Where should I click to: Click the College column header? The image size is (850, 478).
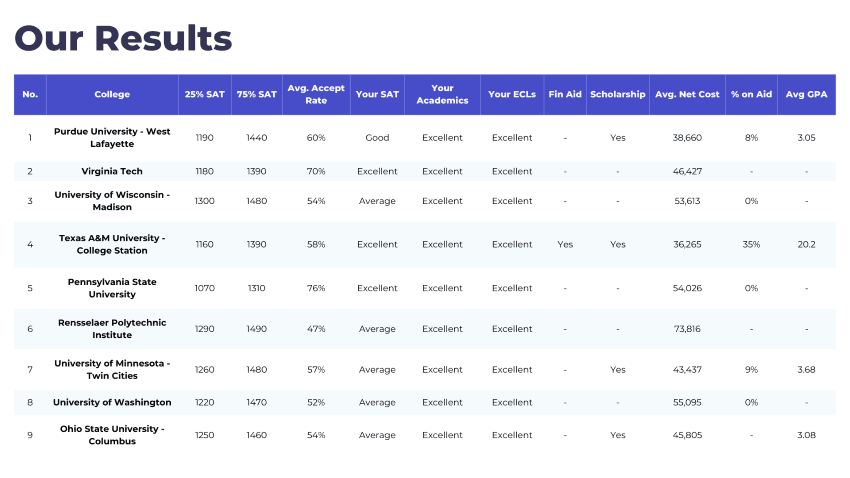pos(112,94)
